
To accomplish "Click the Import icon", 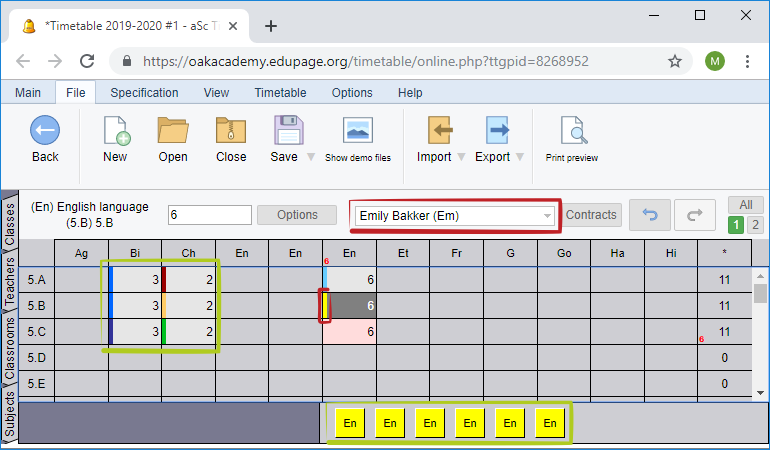I will 441,132.
